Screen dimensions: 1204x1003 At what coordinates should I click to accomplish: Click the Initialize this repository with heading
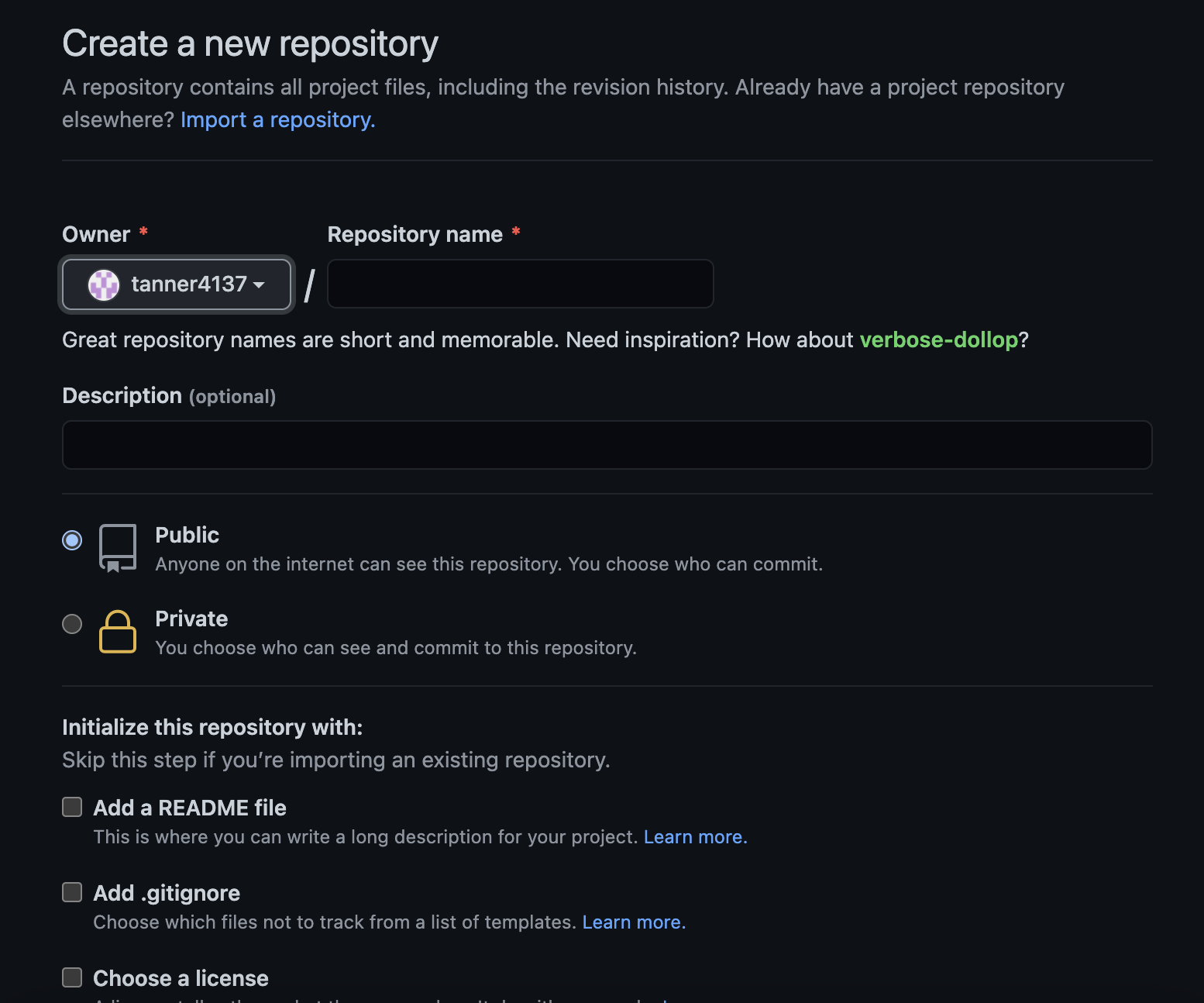coord(212,727)
